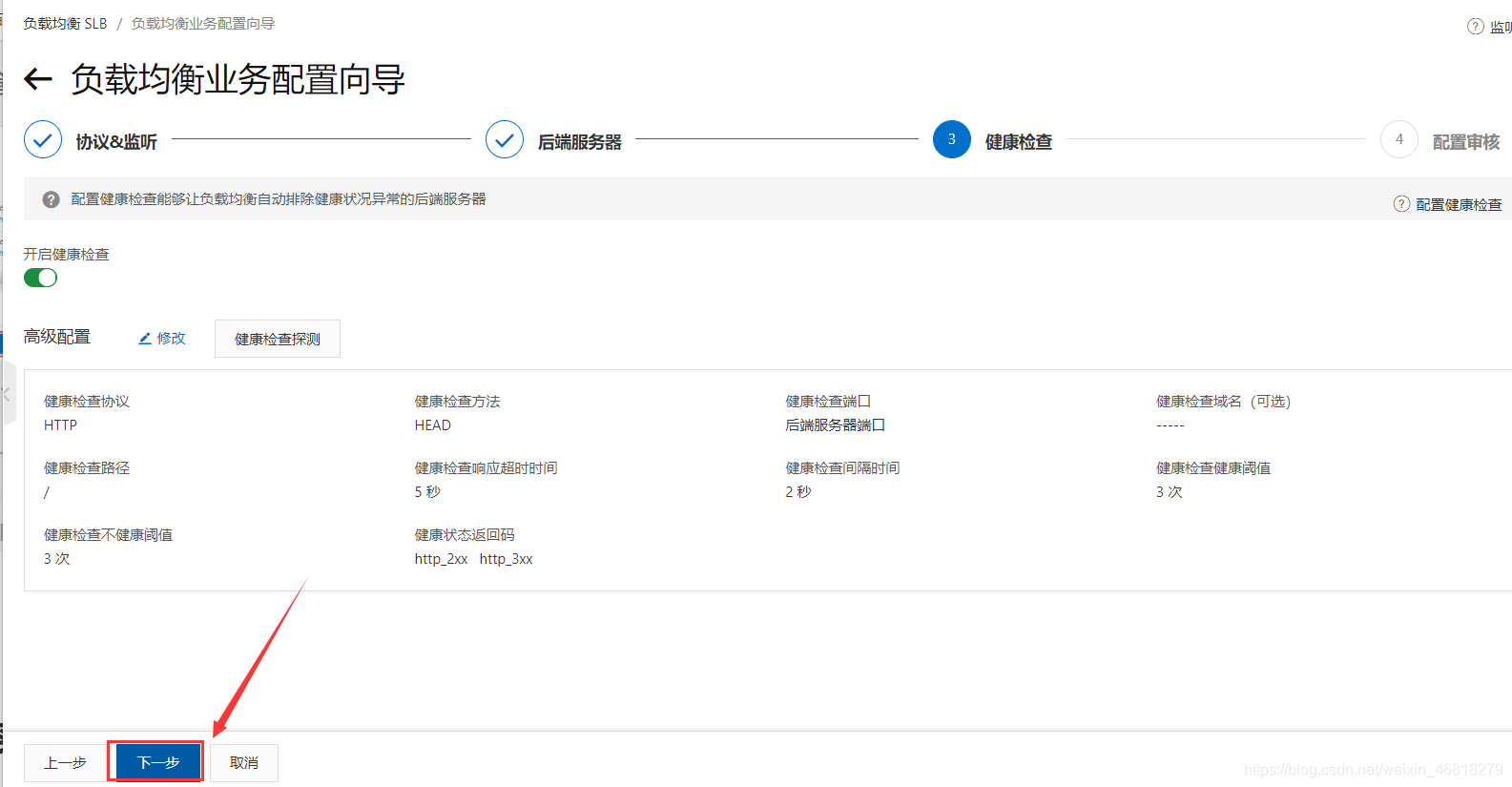Click the 上一步 button
1512x787 pixels.
65,763
